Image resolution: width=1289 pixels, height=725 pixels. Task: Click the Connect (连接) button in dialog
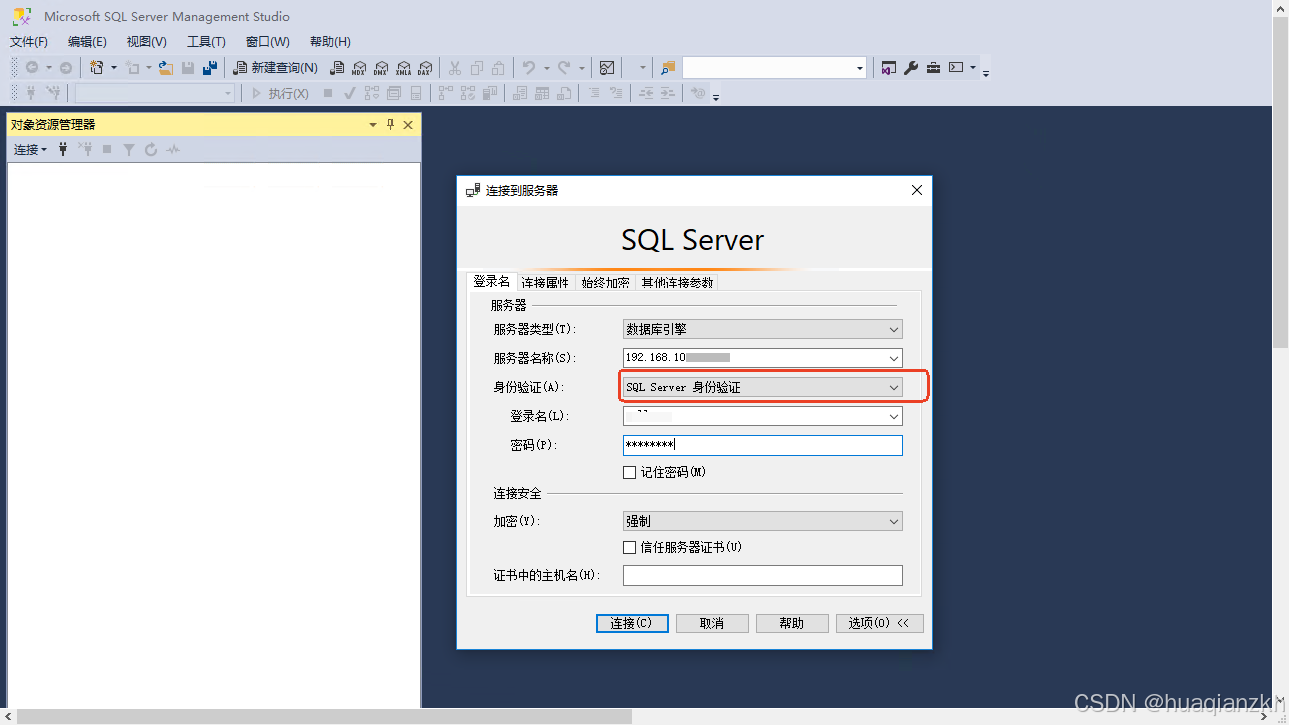631,623
